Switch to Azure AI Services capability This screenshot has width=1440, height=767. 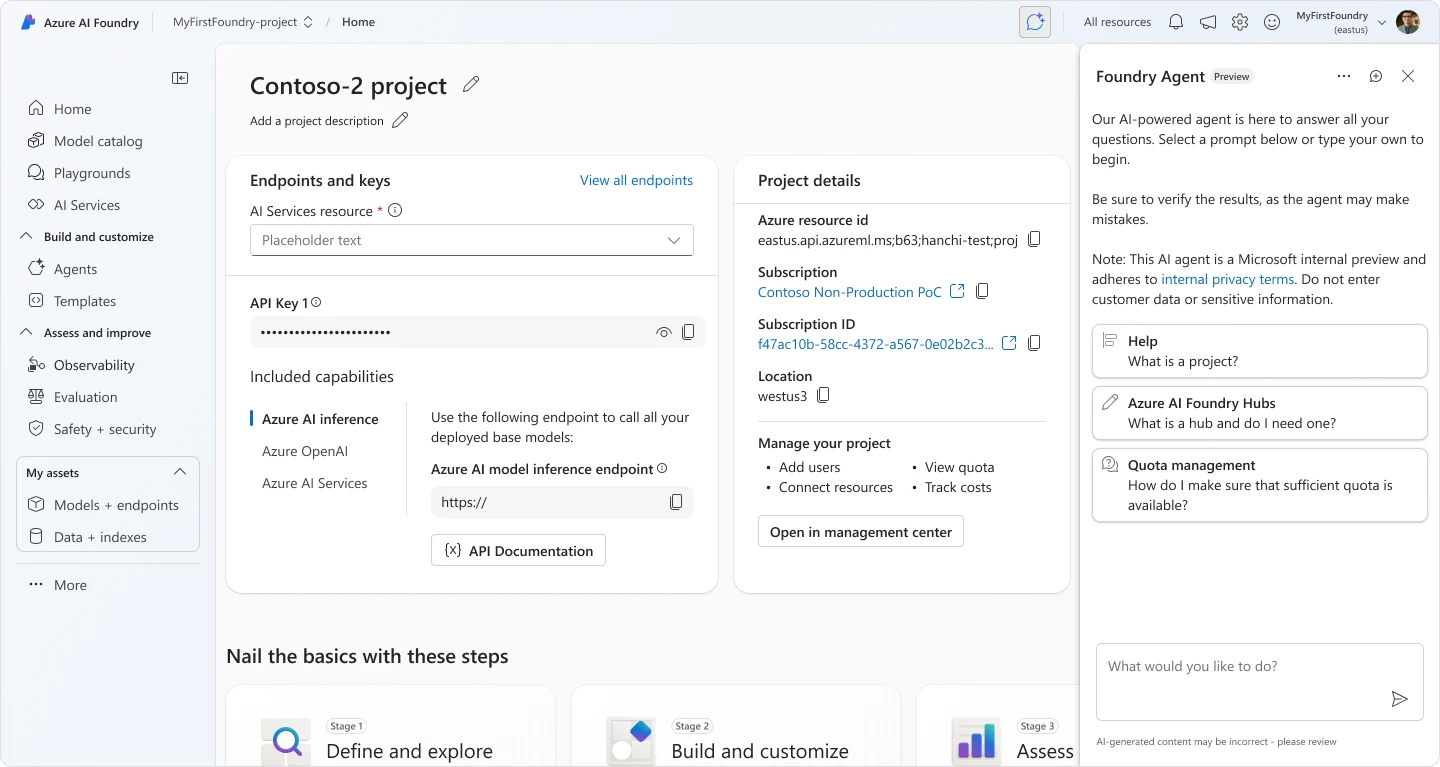point(315,483)
